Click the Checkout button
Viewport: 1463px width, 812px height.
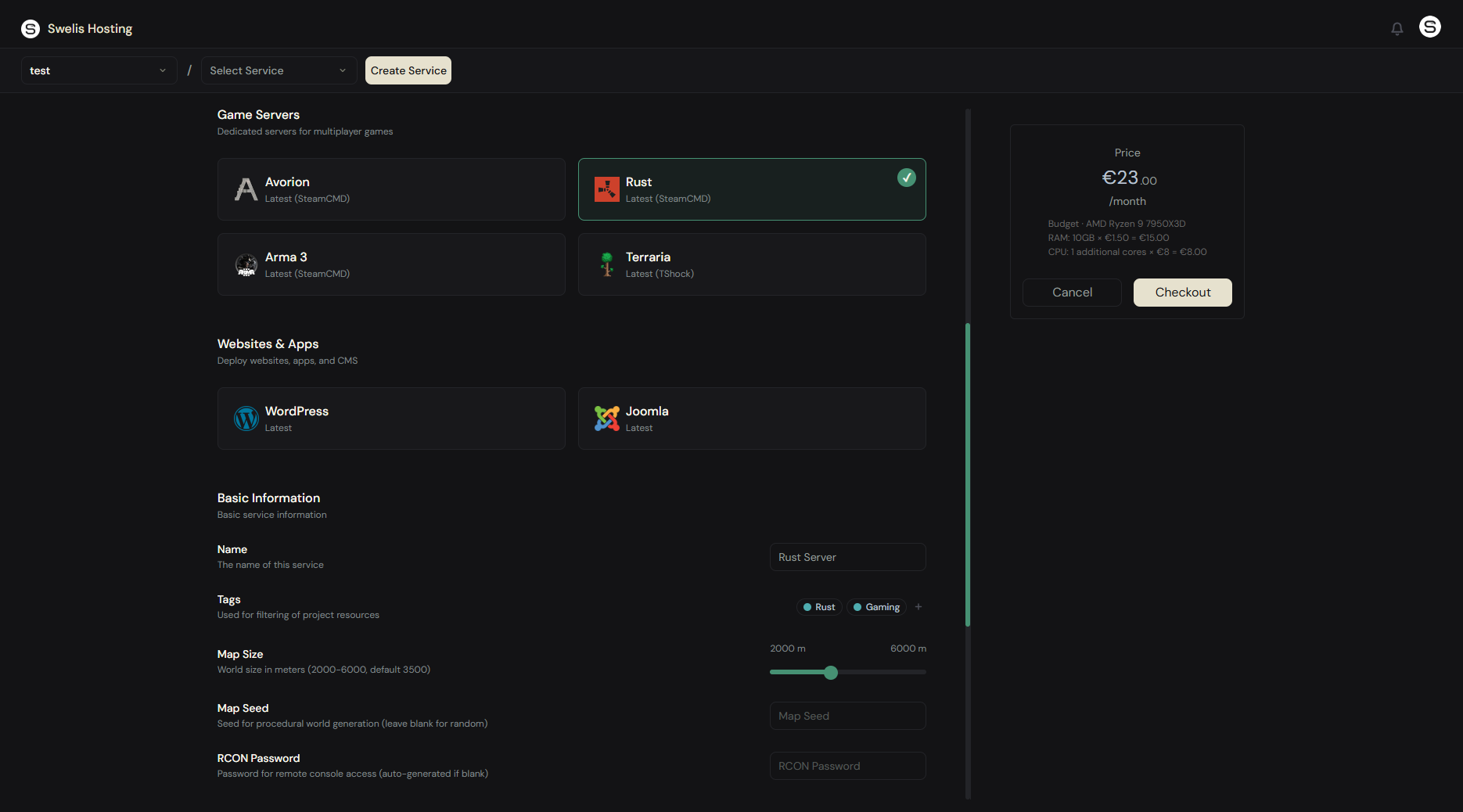pos(1182,292)
